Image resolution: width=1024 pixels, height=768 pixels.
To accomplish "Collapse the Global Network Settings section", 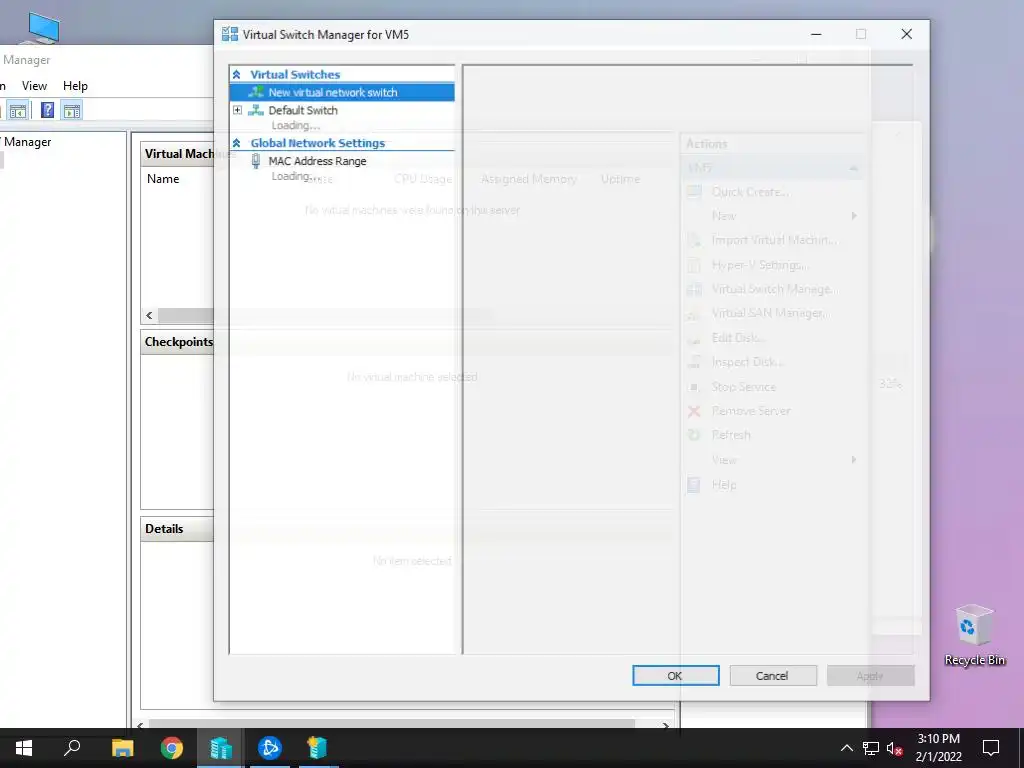I will click(236, 143).
